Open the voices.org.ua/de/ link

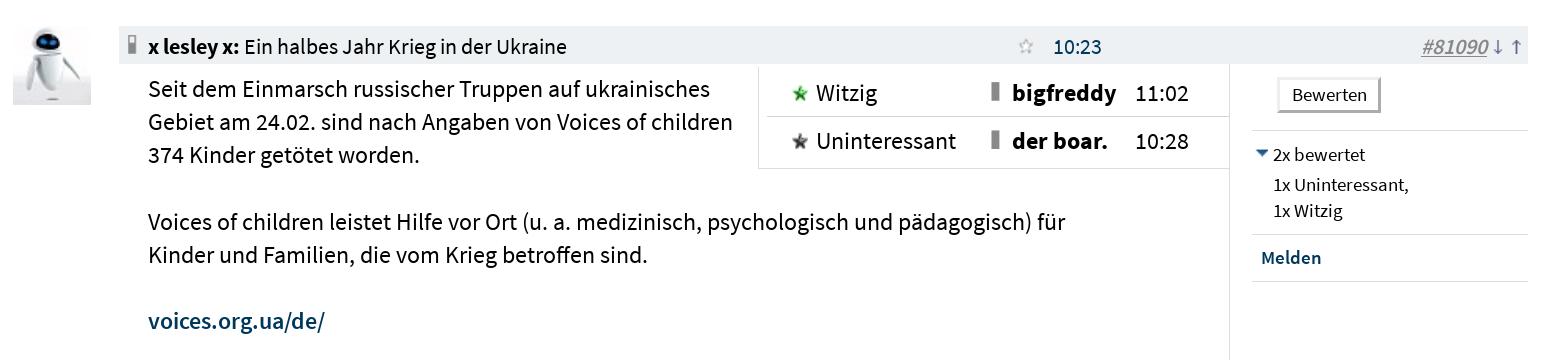[x=236, y=321]
